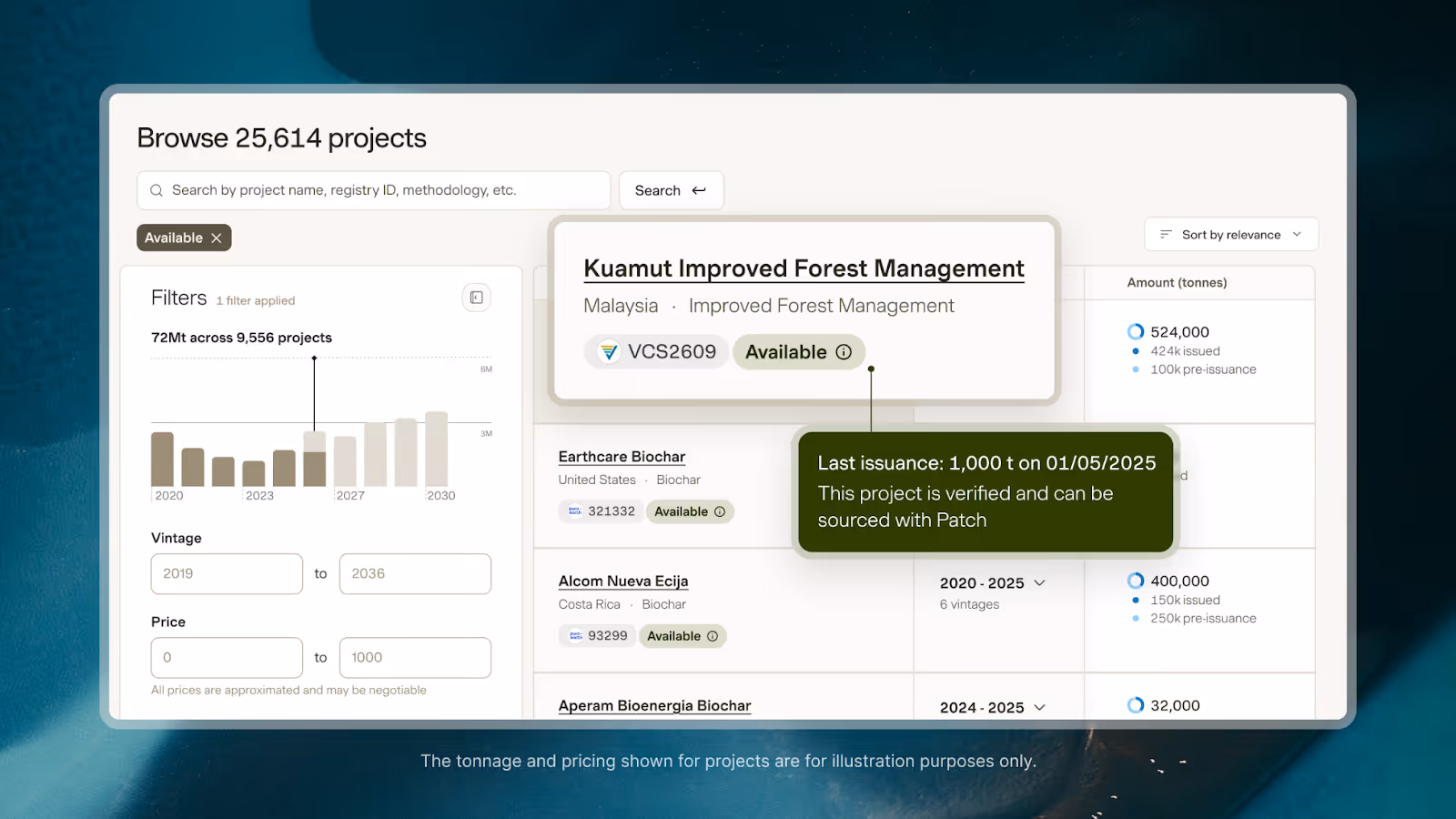
Task: Expand the 2024 - 2025 vintages chevron
Action: coord(1040,707)
